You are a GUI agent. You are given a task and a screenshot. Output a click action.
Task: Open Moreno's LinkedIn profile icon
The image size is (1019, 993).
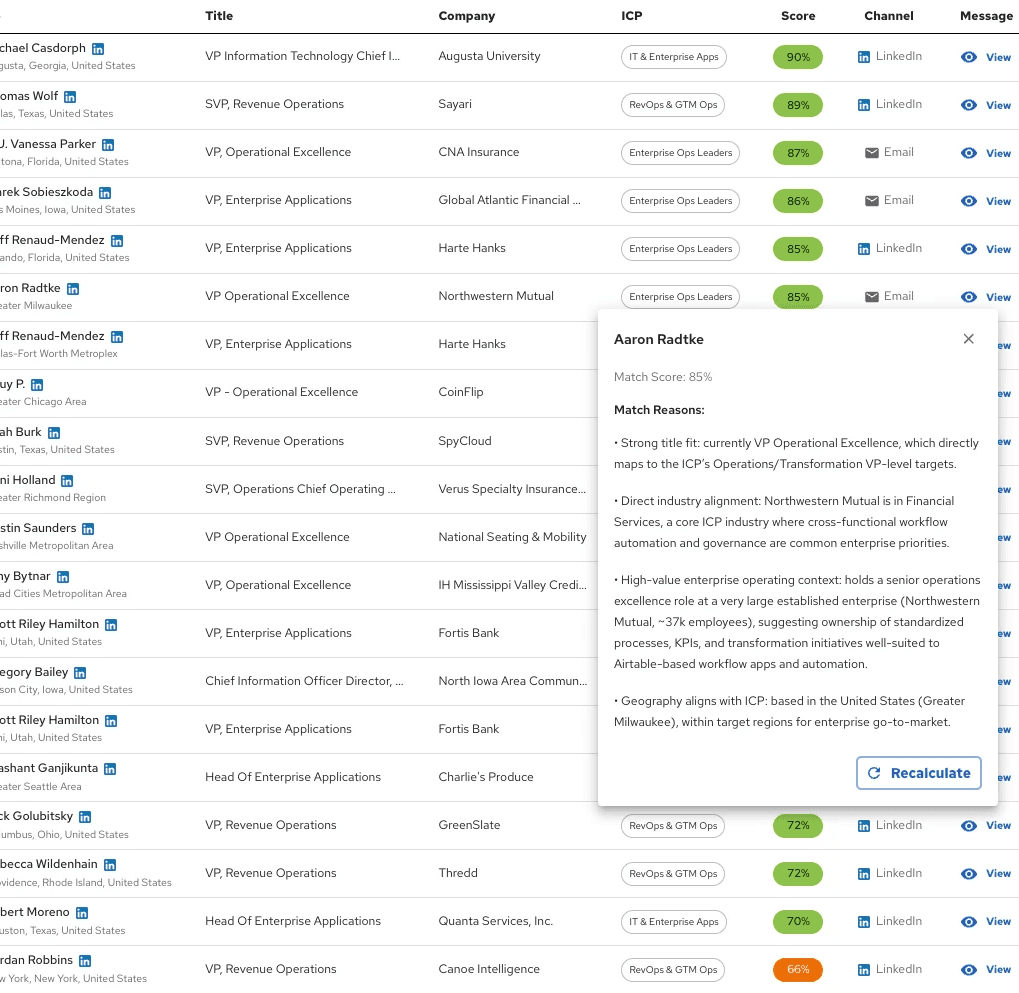(82, 913)
